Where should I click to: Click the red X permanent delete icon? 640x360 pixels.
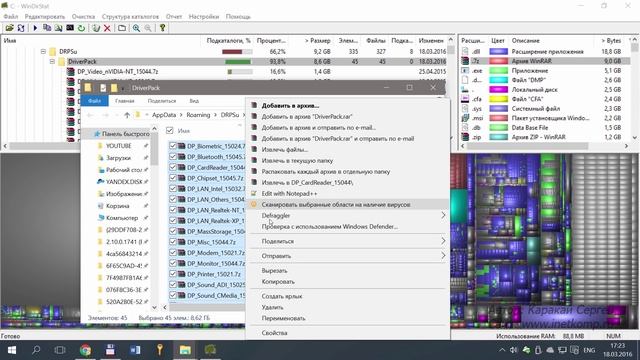pos(107,28)
